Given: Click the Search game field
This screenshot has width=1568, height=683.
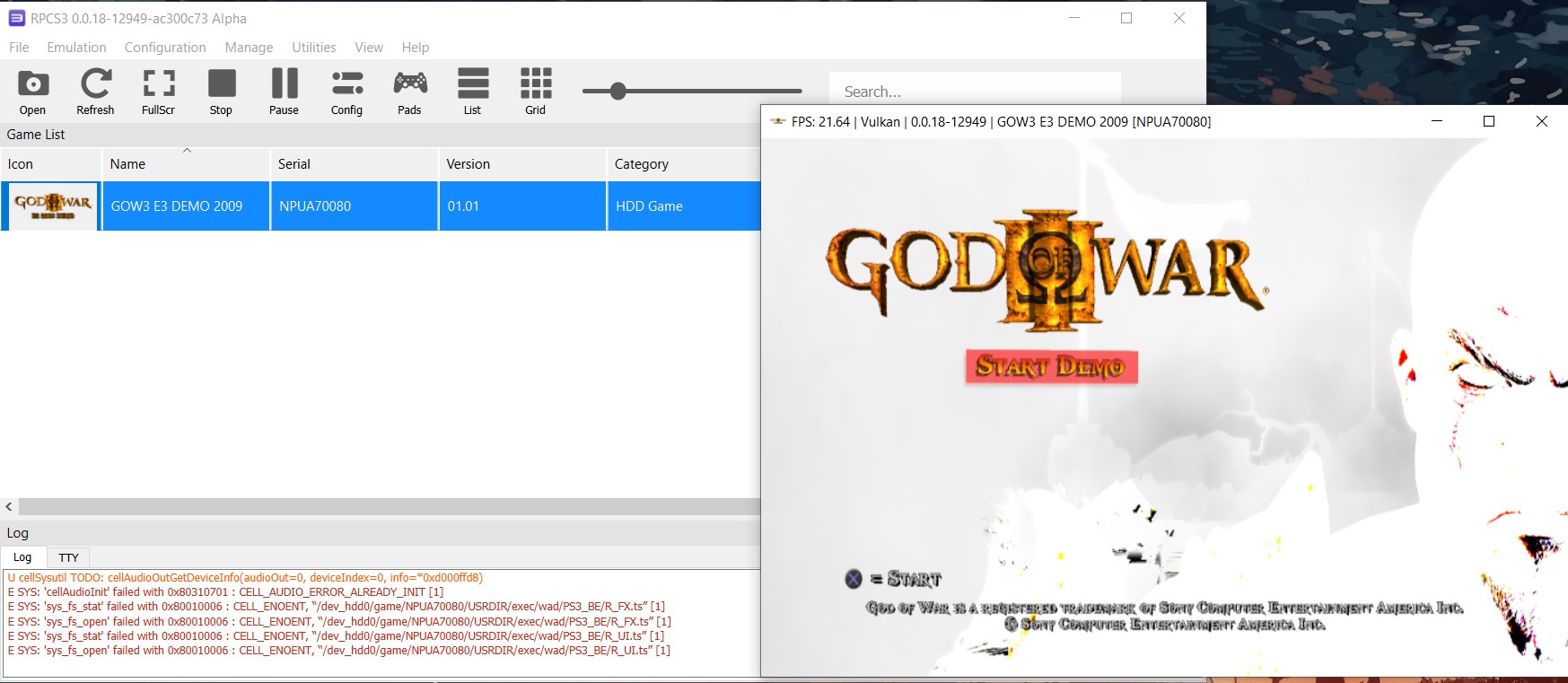Looking at the screenshot, I should point(974,92).
